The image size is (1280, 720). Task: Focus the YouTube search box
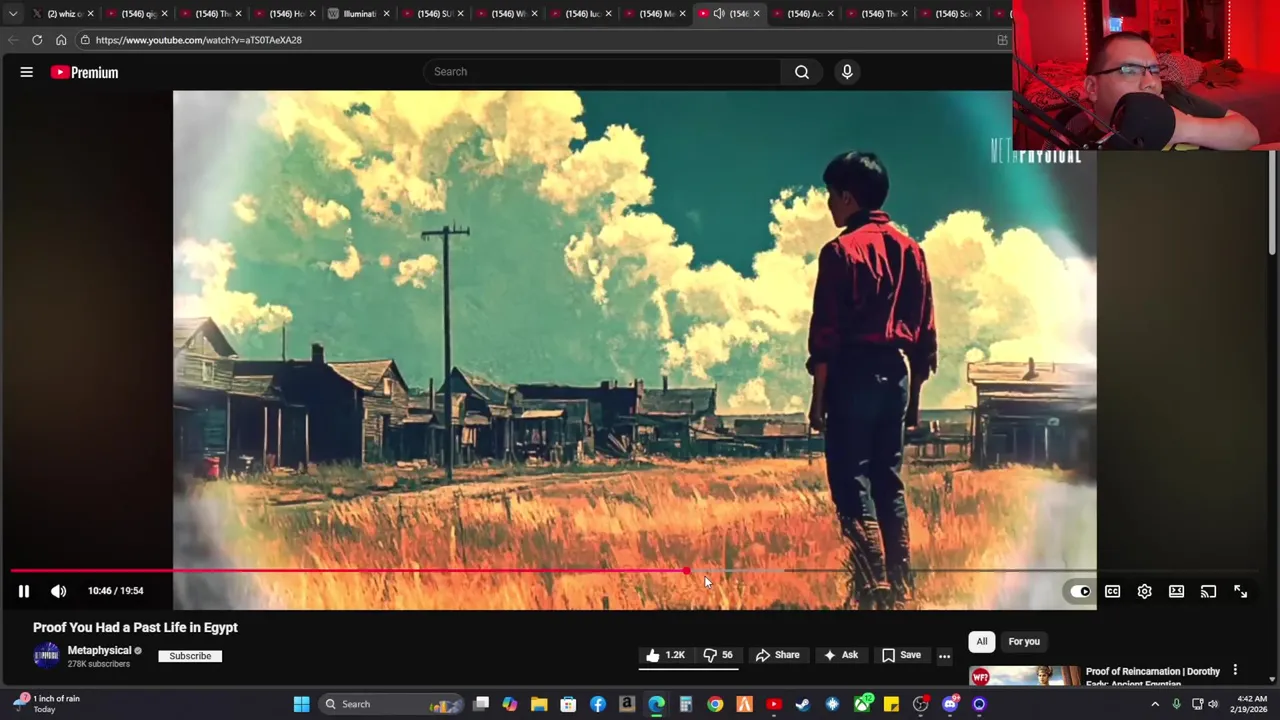tap(602, 72)
